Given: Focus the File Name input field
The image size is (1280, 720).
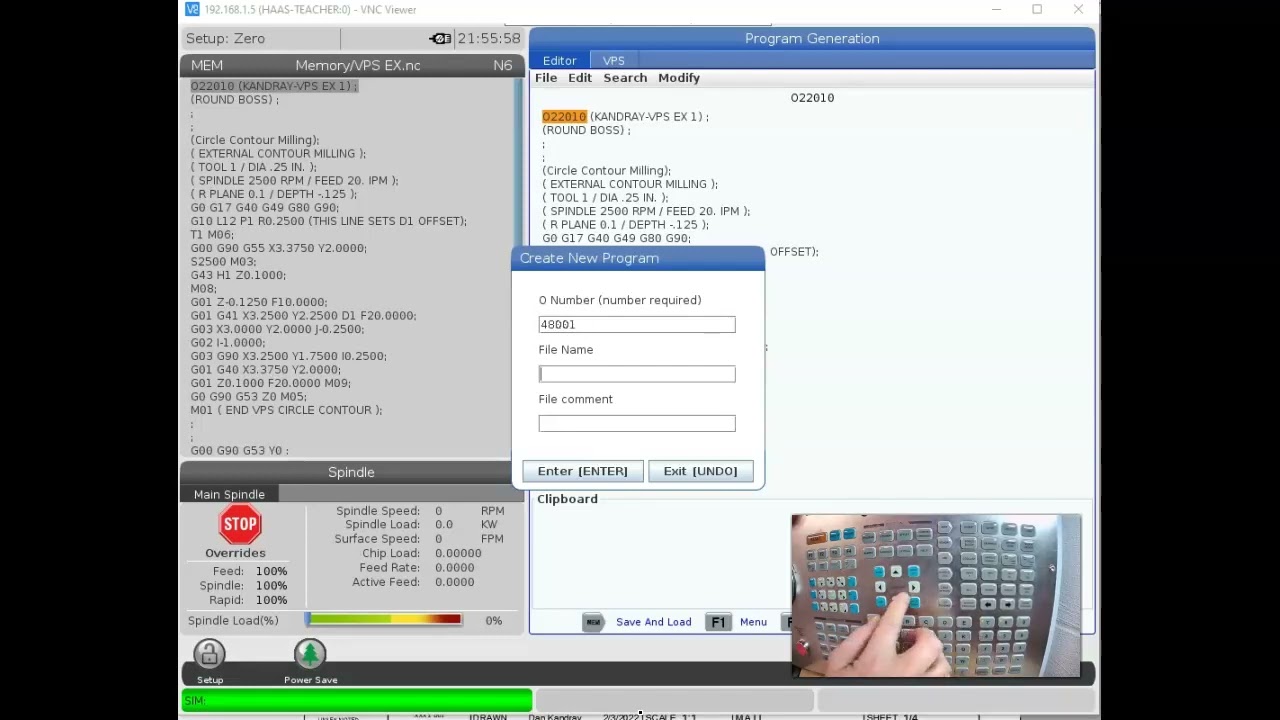Looking at the screenshot, I should click(637, 374).
